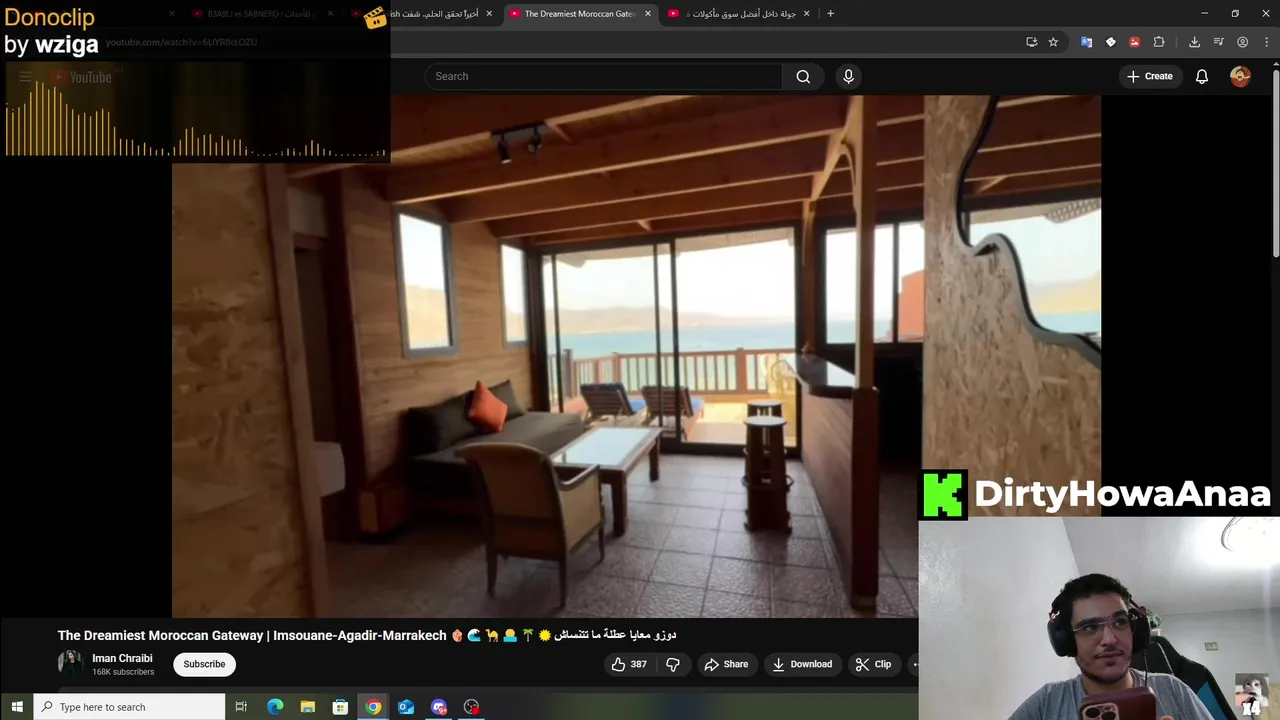Click the install app icon in address bar

tap(1031, 42)
